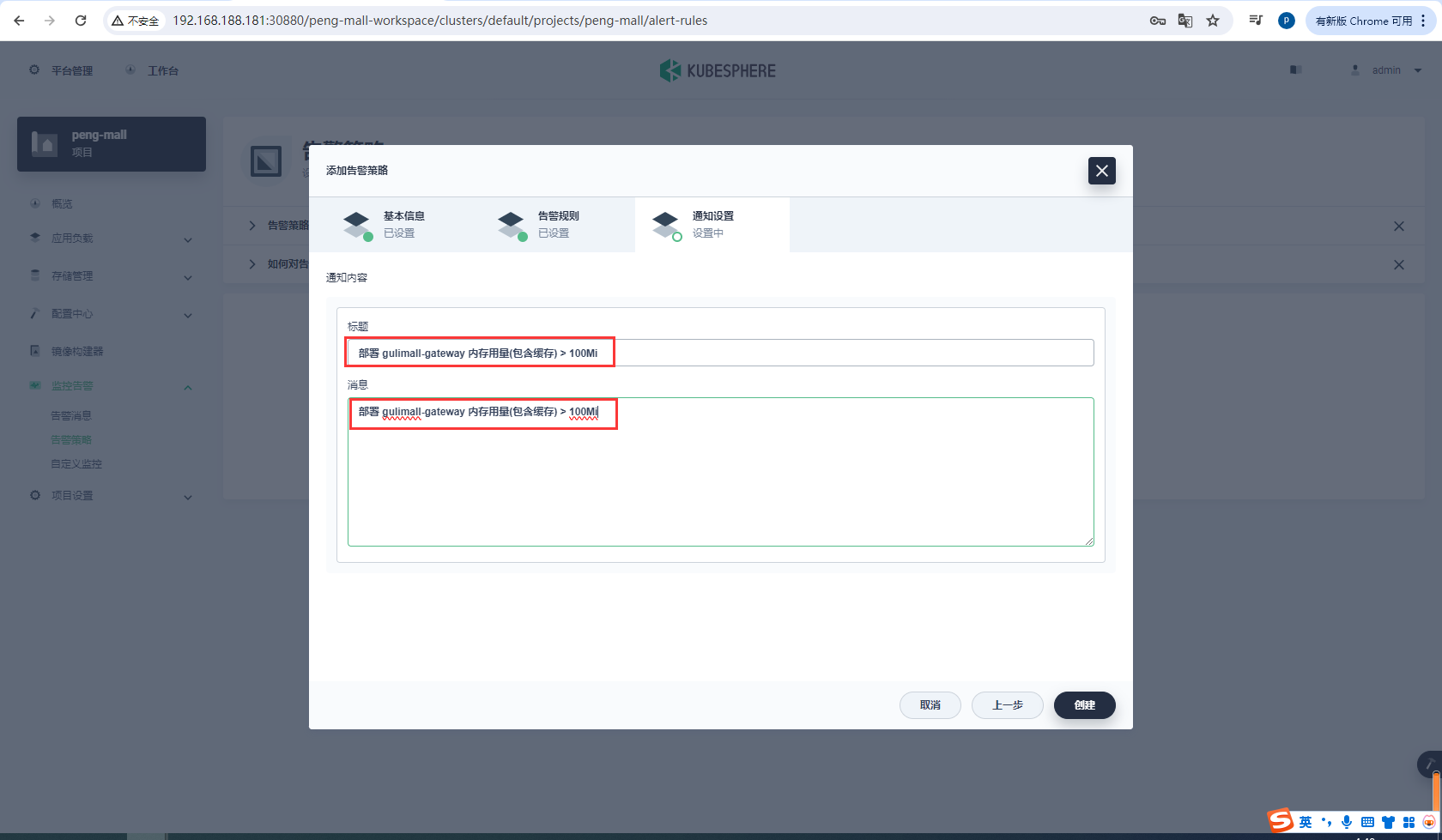This screenshot has height=840, width=1442.
Task: Click the 上一步 button
Action: (x=1008, y=705)
